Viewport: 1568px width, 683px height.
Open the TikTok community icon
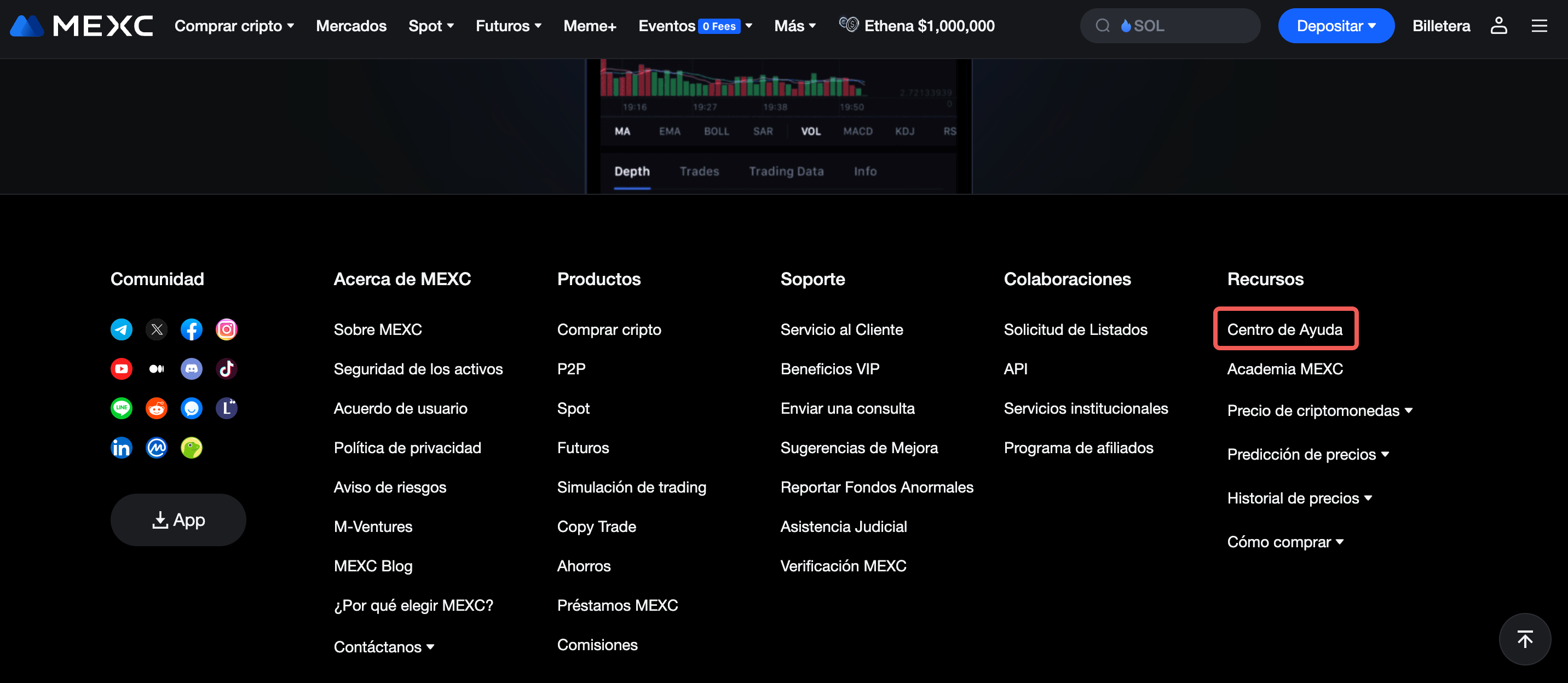point(227,369)
